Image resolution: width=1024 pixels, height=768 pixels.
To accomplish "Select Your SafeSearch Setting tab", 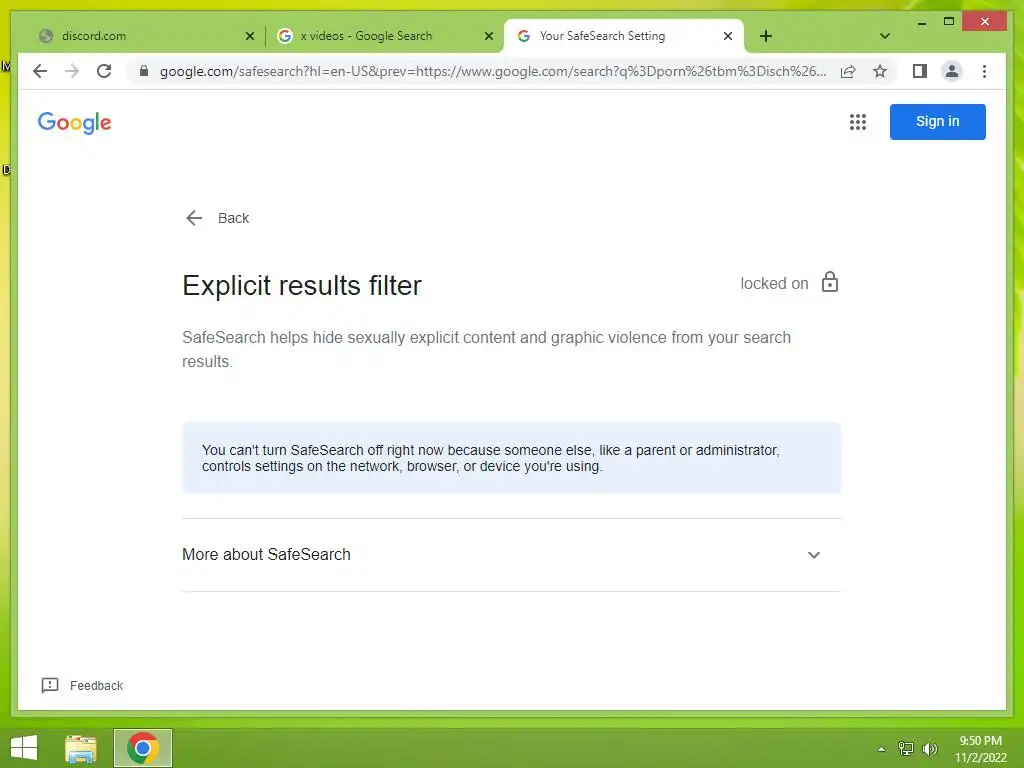I will 624,36.
